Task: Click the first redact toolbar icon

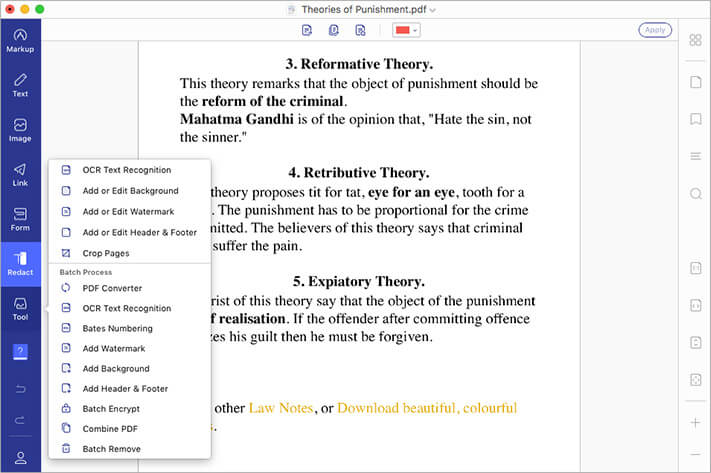Action: coord(307,30)
